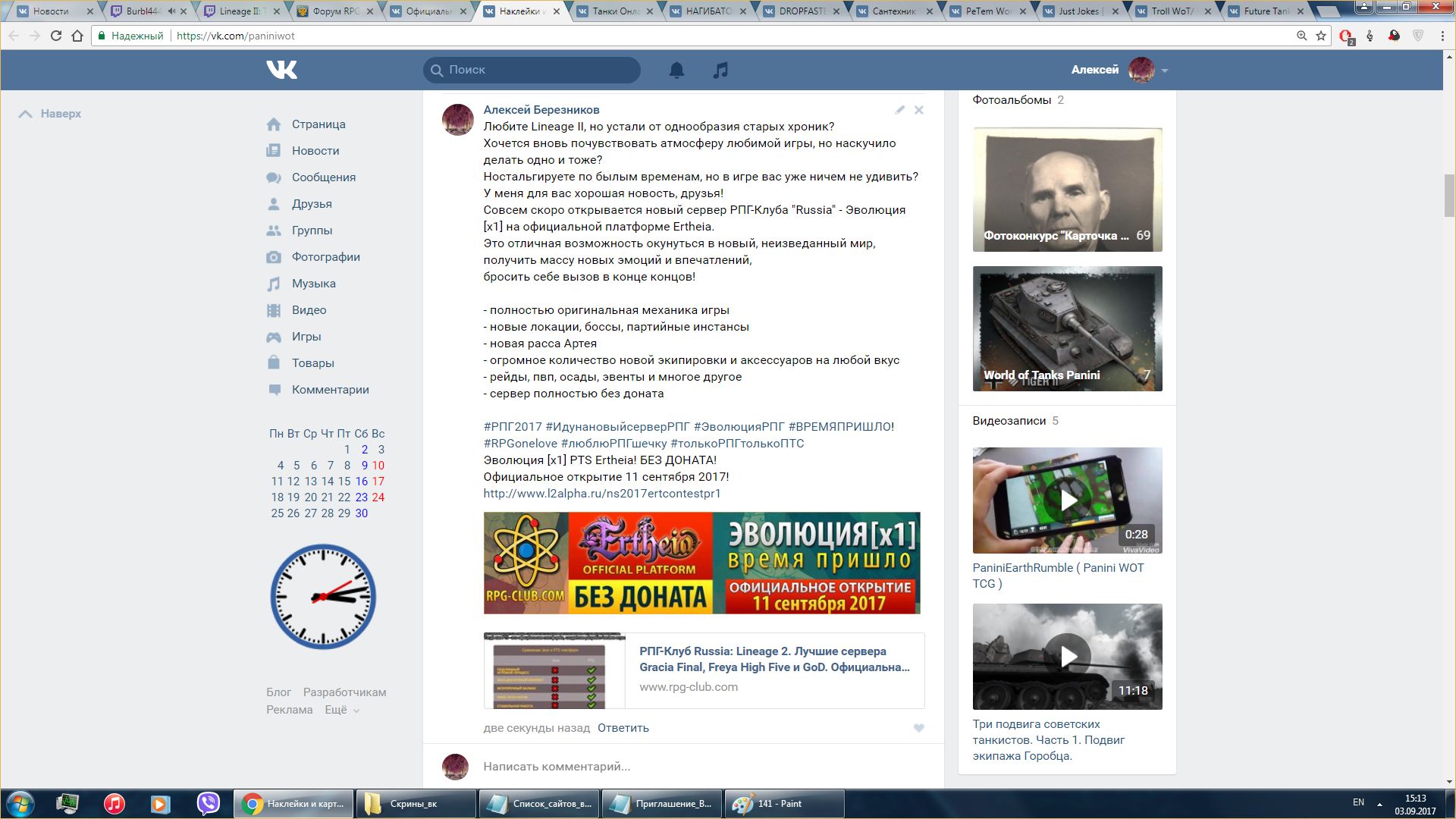Reload the page in Chrome

55,36
